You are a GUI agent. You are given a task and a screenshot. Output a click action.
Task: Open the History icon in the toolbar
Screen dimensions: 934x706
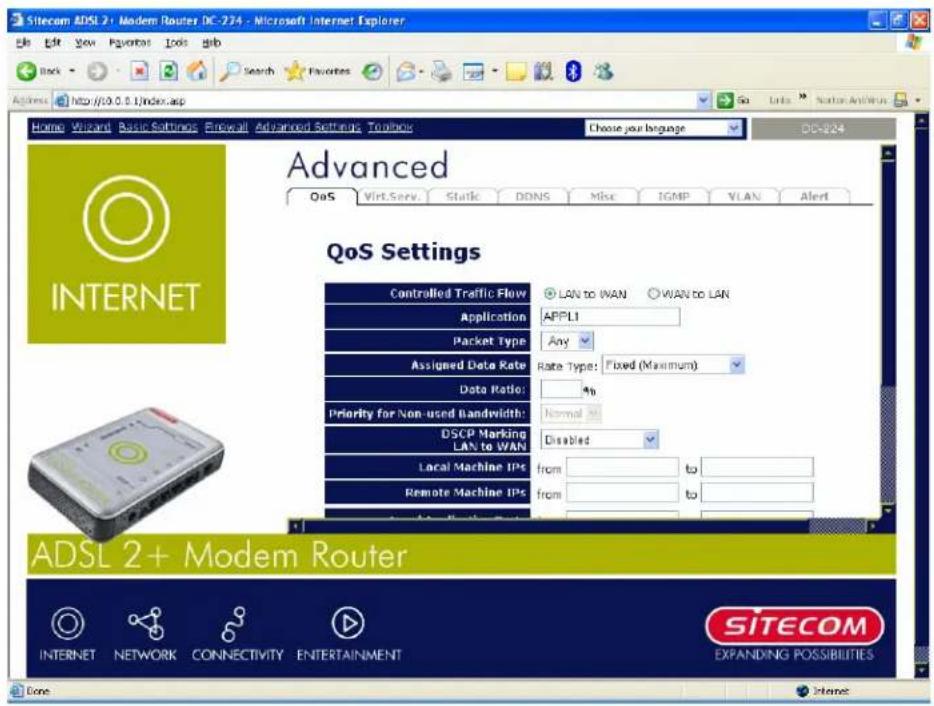pos(372,71)
